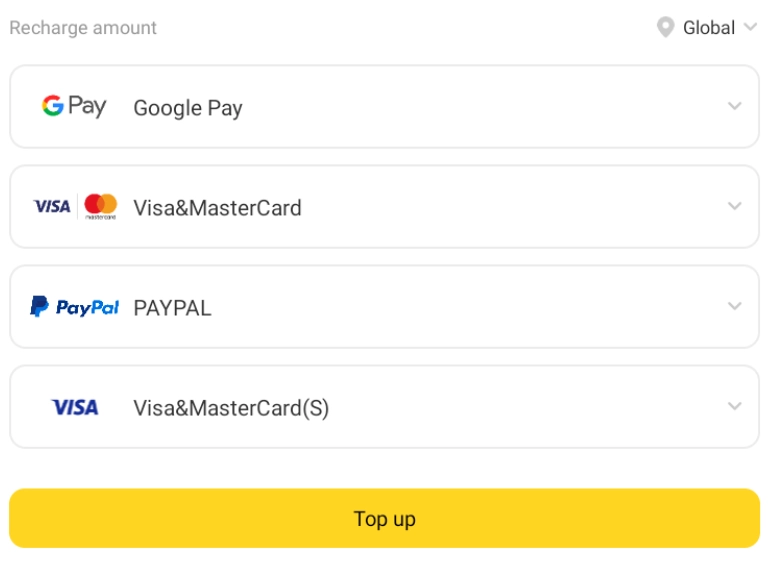Choose the Google Pay payment method card
Image resolution: width=768 pixels, height=563 pixels.
click(384, 106)
